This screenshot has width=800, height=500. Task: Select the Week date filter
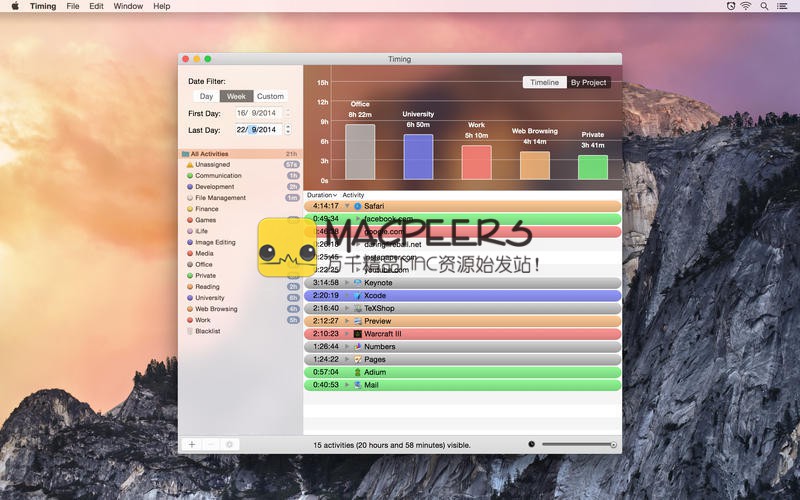tap(236, 96)
